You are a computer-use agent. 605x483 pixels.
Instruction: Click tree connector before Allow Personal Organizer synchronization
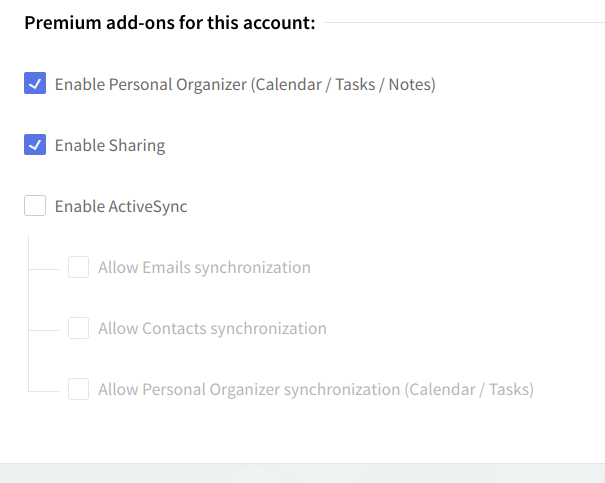coord(46,390)
